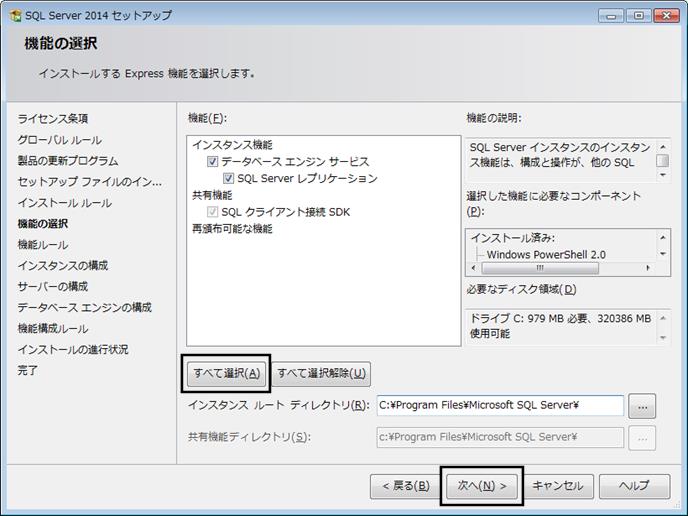This screenshot has height=516, width=688.
Task: Click グローバル ルール step in sidebar
Action: pos(60,140)
